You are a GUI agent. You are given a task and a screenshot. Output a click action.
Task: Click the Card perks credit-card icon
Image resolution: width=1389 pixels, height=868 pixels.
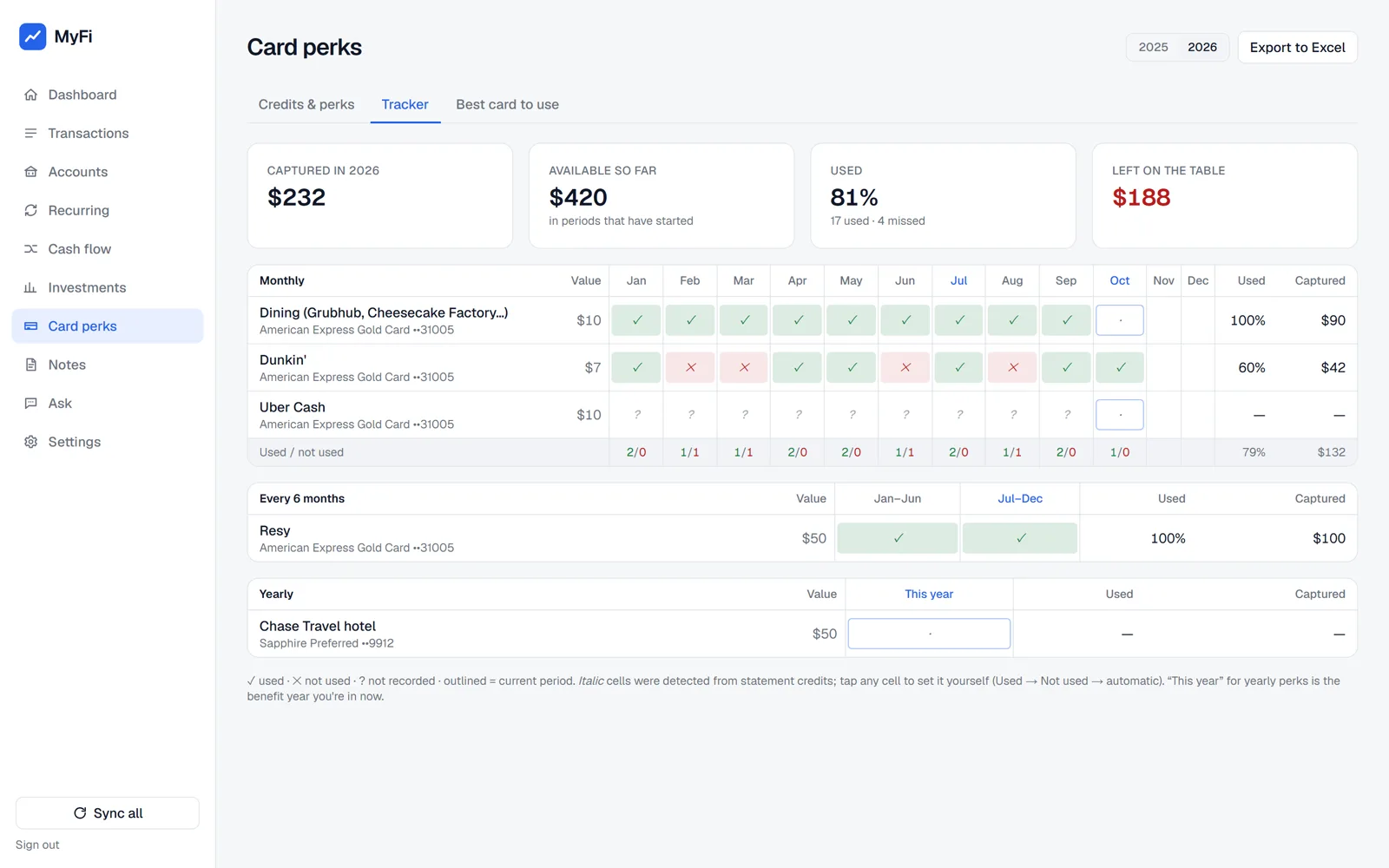coord(31,326)
